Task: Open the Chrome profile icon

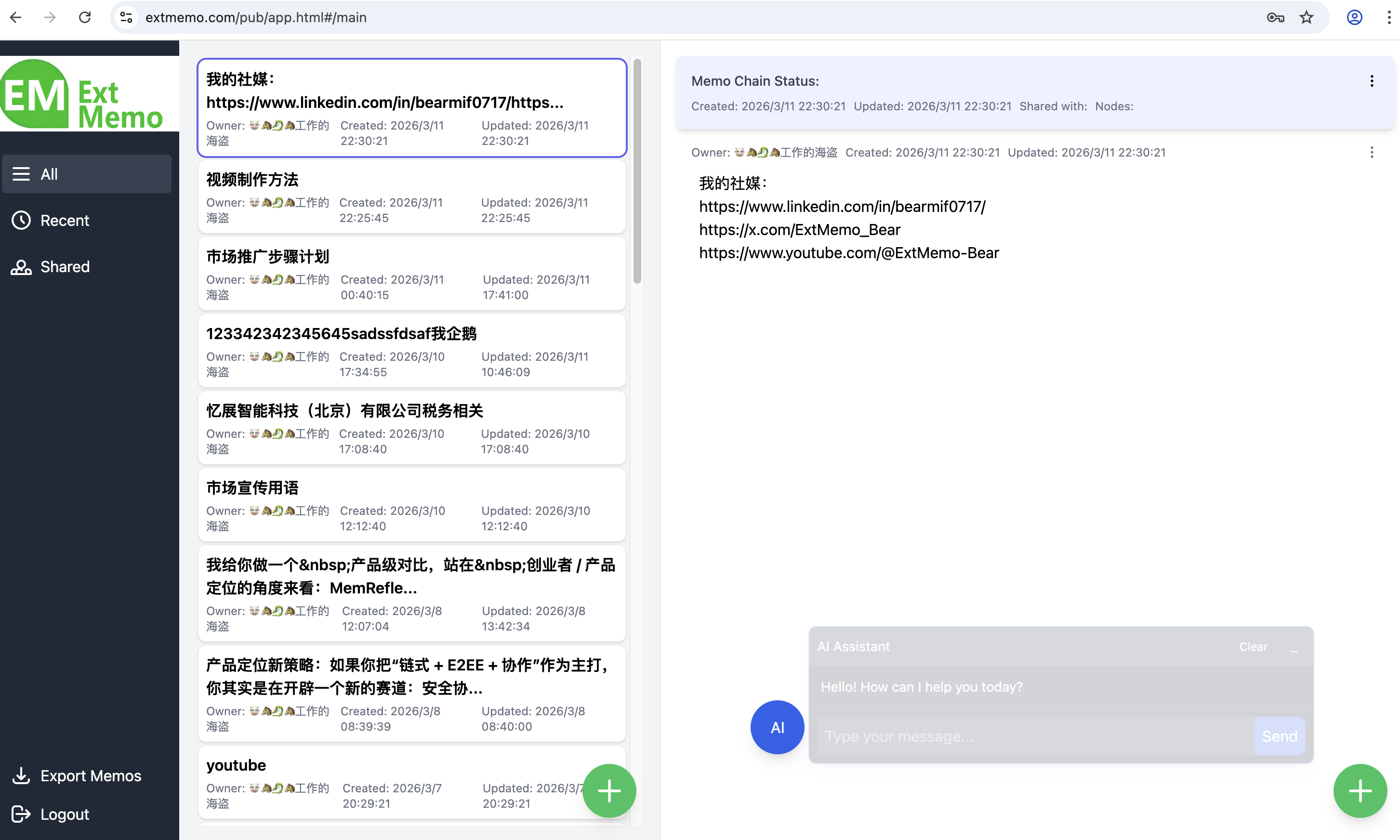Action: click(1354, 17)
